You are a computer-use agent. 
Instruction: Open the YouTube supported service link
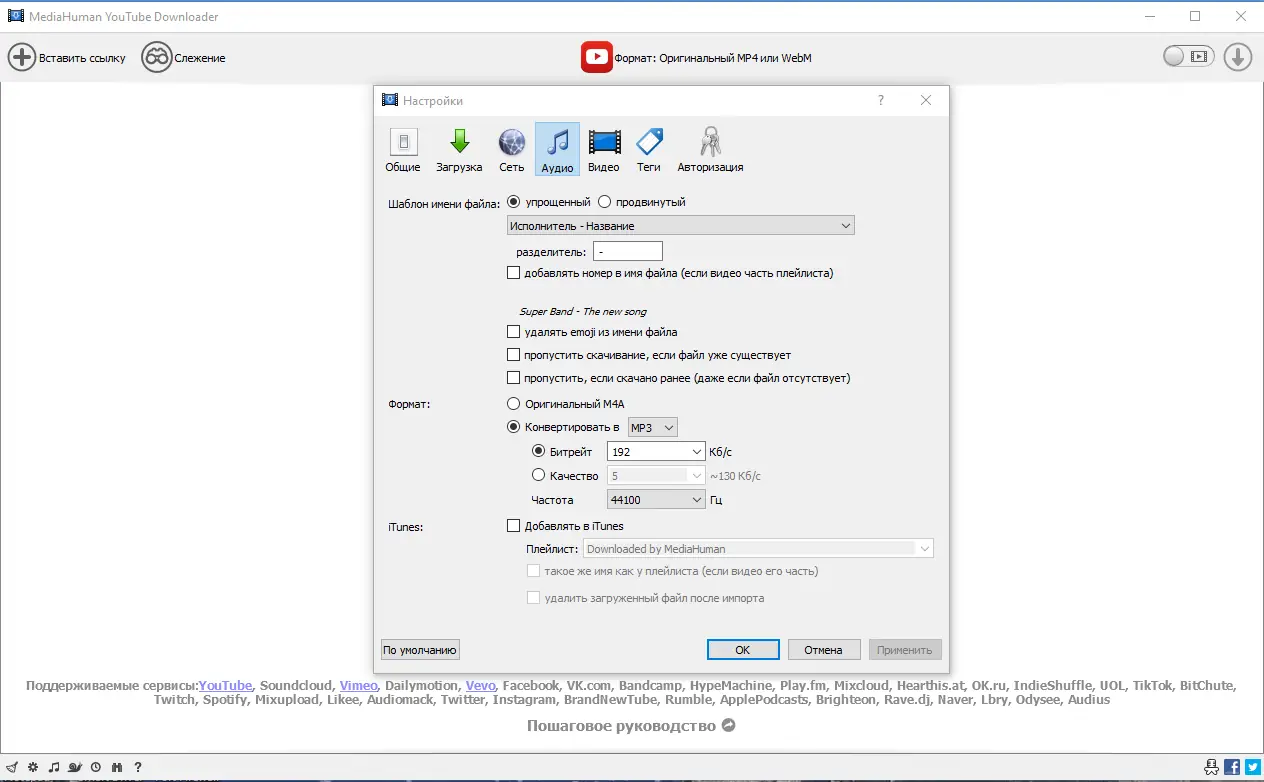tap(225, 686)
